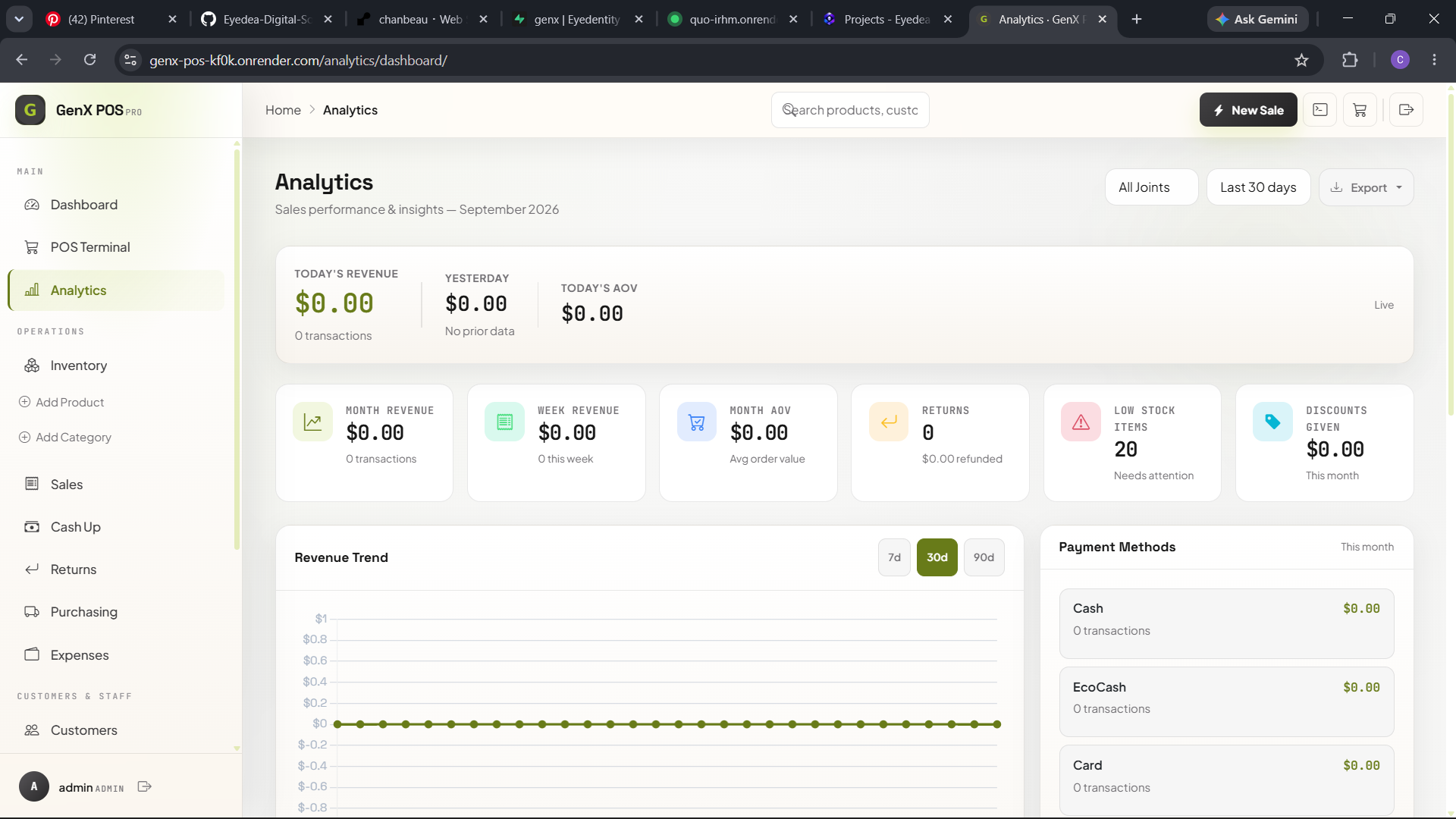
Task: Select the 7d revenue trend range
Action: pyautogui.click(x=894, y=557)
